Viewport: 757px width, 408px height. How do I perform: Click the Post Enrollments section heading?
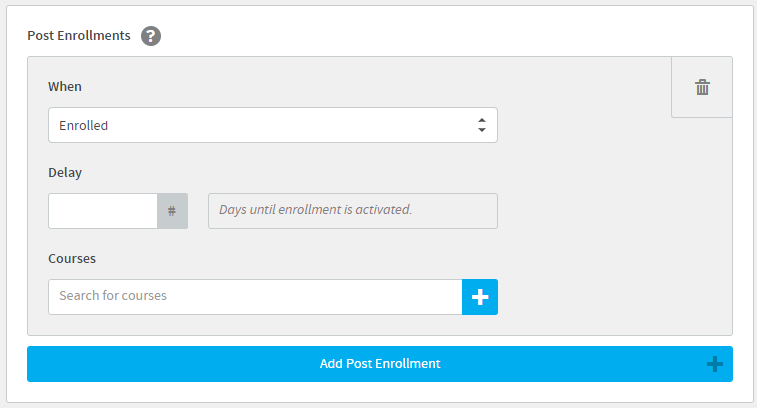[79, 36]
